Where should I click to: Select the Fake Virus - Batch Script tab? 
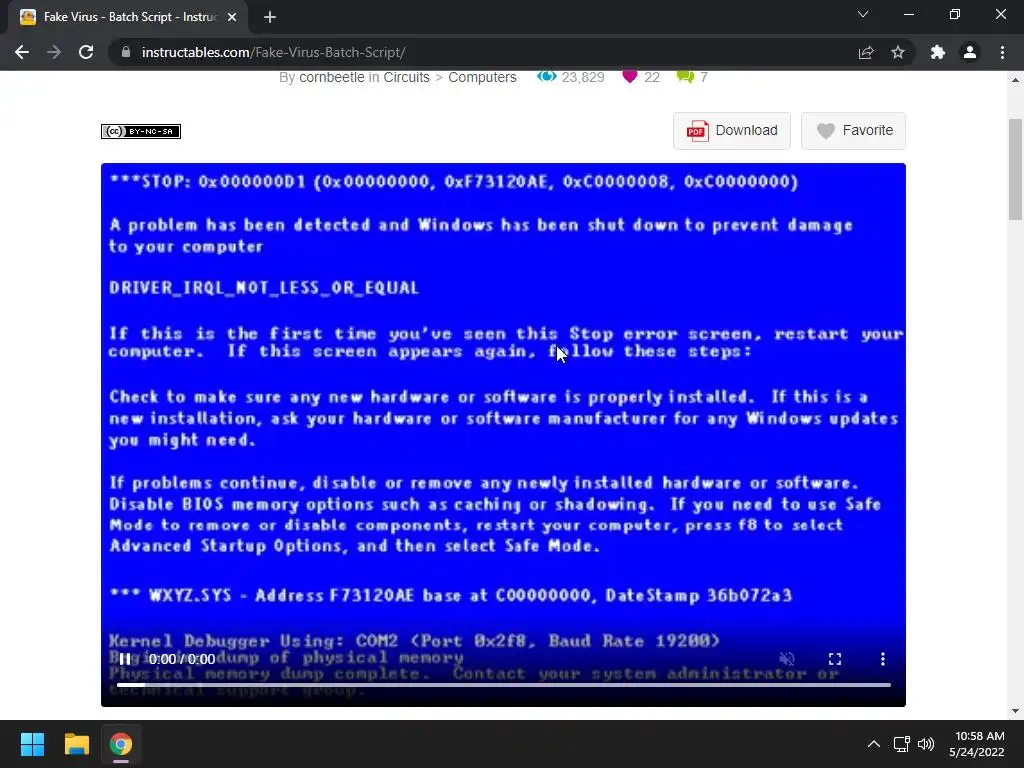click(129, 17)
